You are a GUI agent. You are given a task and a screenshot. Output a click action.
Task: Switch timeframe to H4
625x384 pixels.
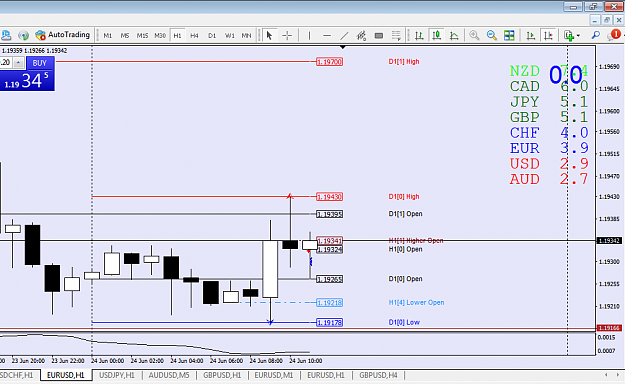[194, 35]
